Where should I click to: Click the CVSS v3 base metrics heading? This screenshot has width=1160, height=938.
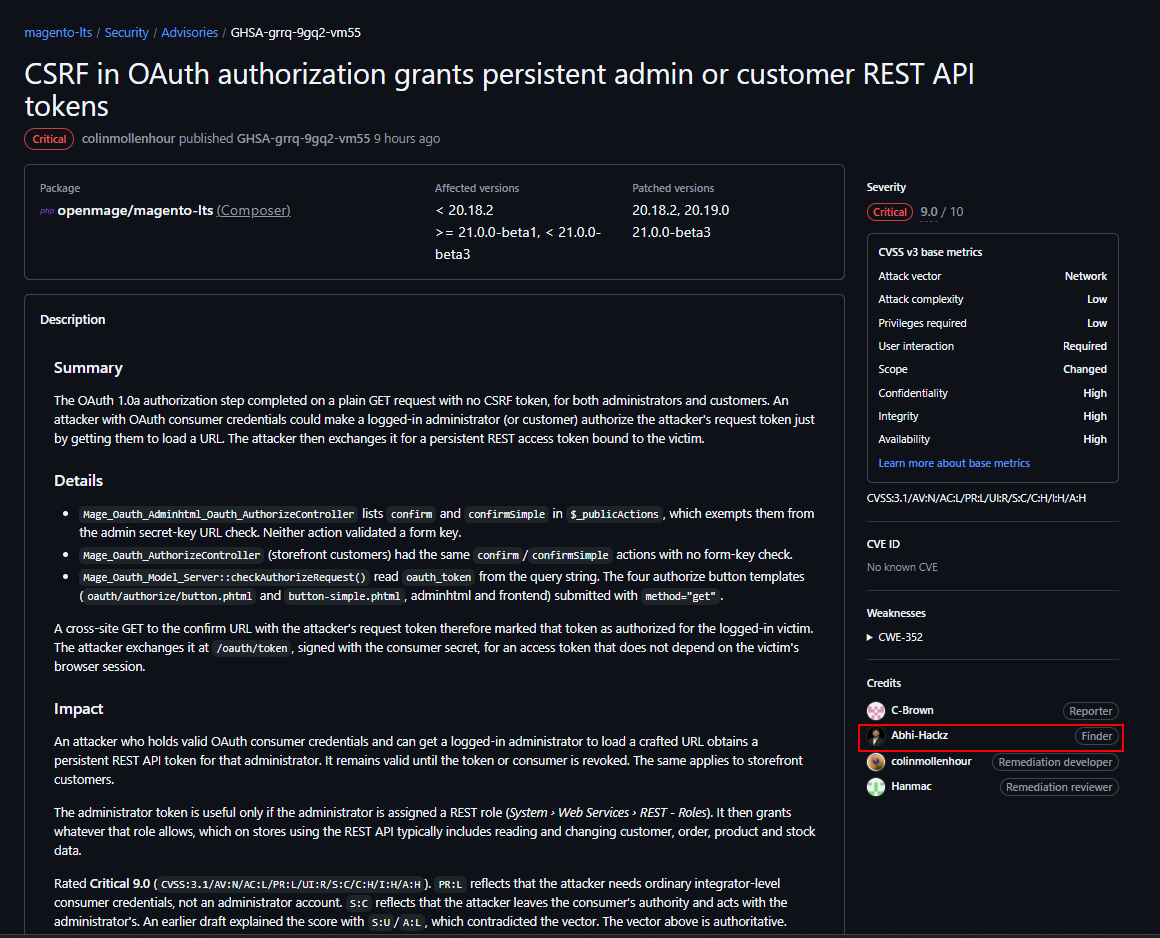coord(930,252)
